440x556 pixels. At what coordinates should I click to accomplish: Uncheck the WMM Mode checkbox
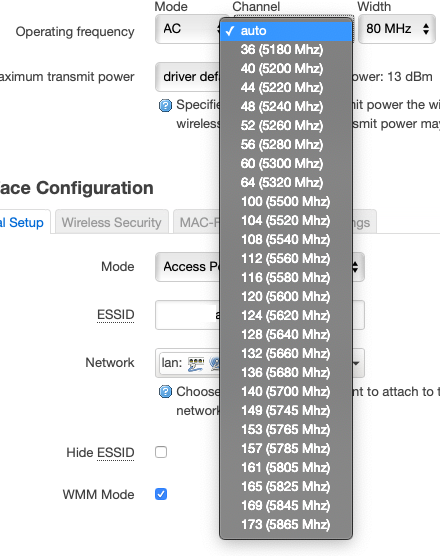click(161, 494)
